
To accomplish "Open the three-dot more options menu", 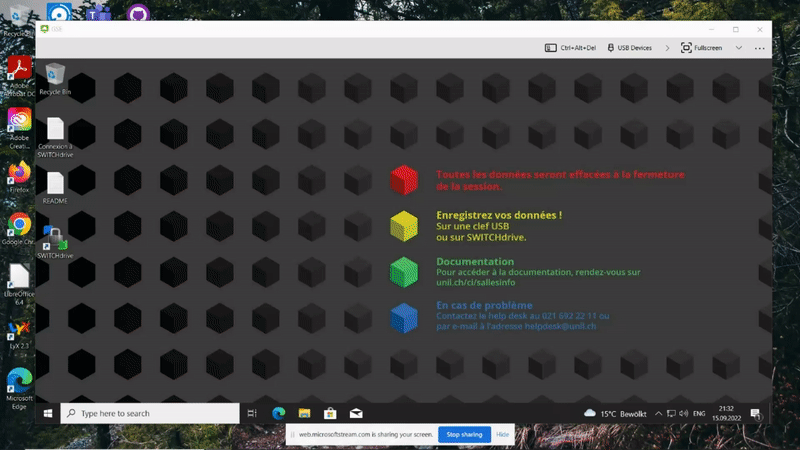I will (x=760, y=47).
